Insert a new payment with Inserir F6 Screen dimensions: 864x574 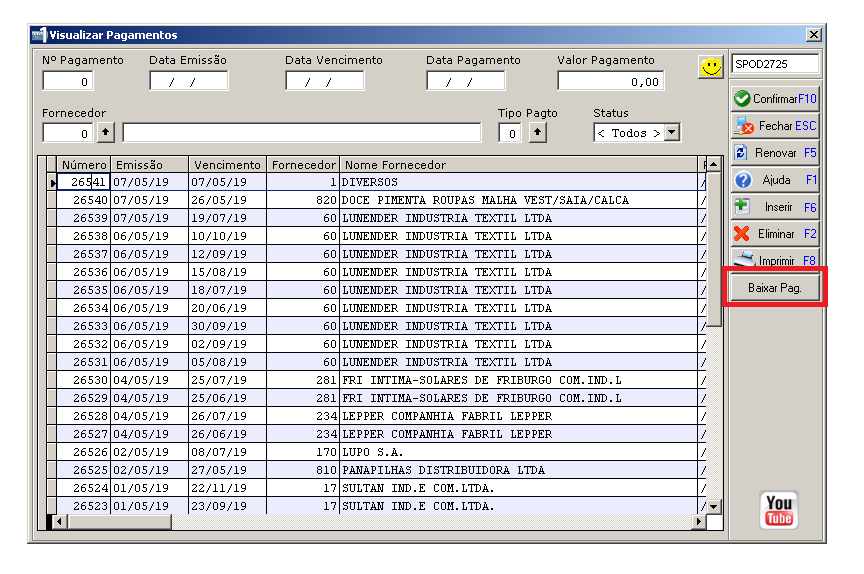coord(775,207)
